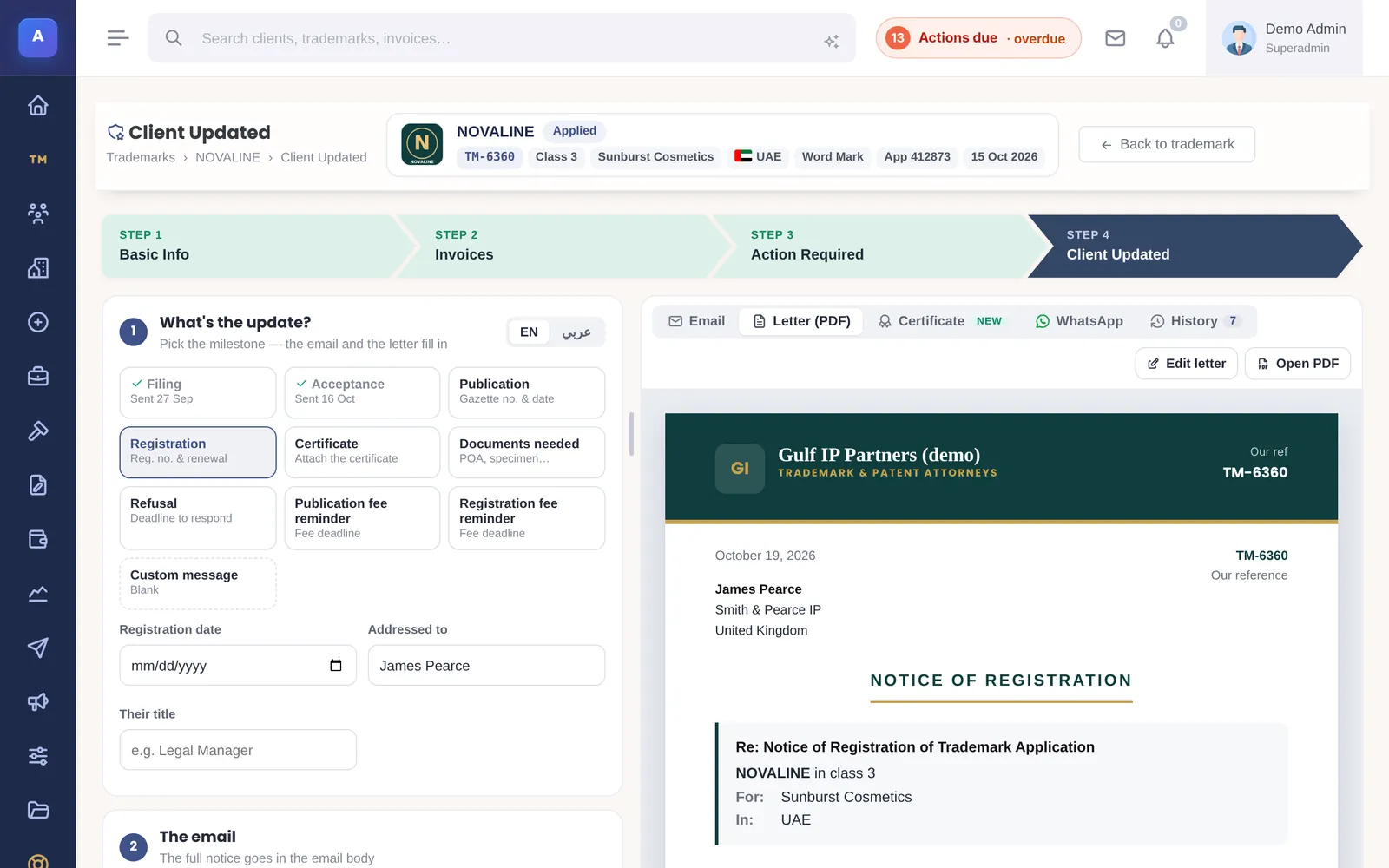The width and height of the screenshot is (1389, 868).
Task: Open the History tab
Action: [x=1195, y=321]
